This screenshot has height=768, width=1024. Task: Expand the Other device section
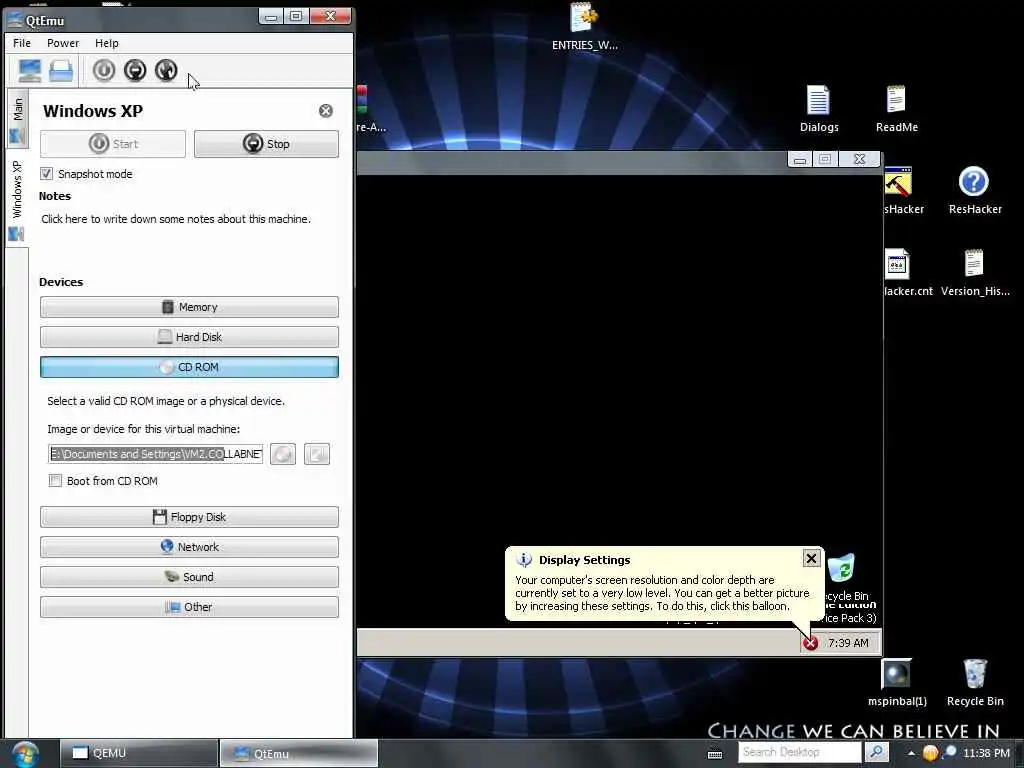(x=189, y=607)
